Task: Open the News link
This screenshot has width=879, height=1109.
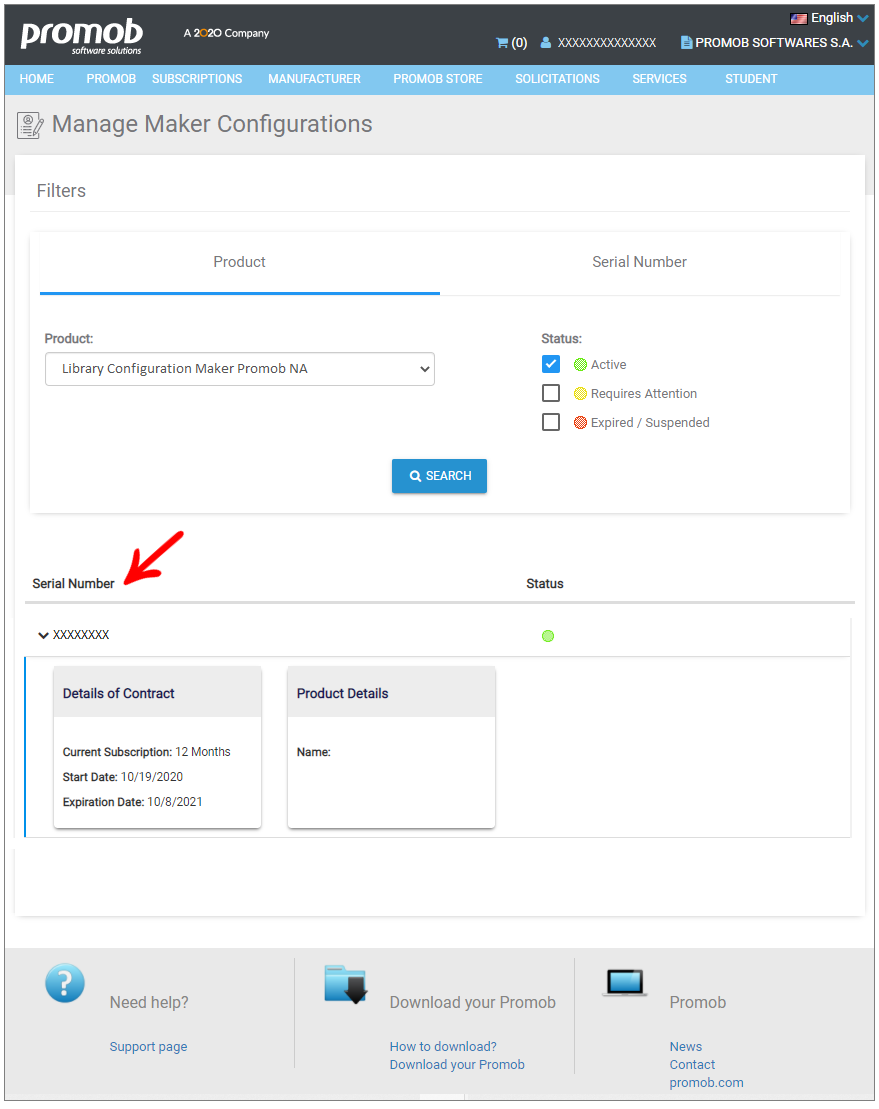Action: (x=686, y=1047)
